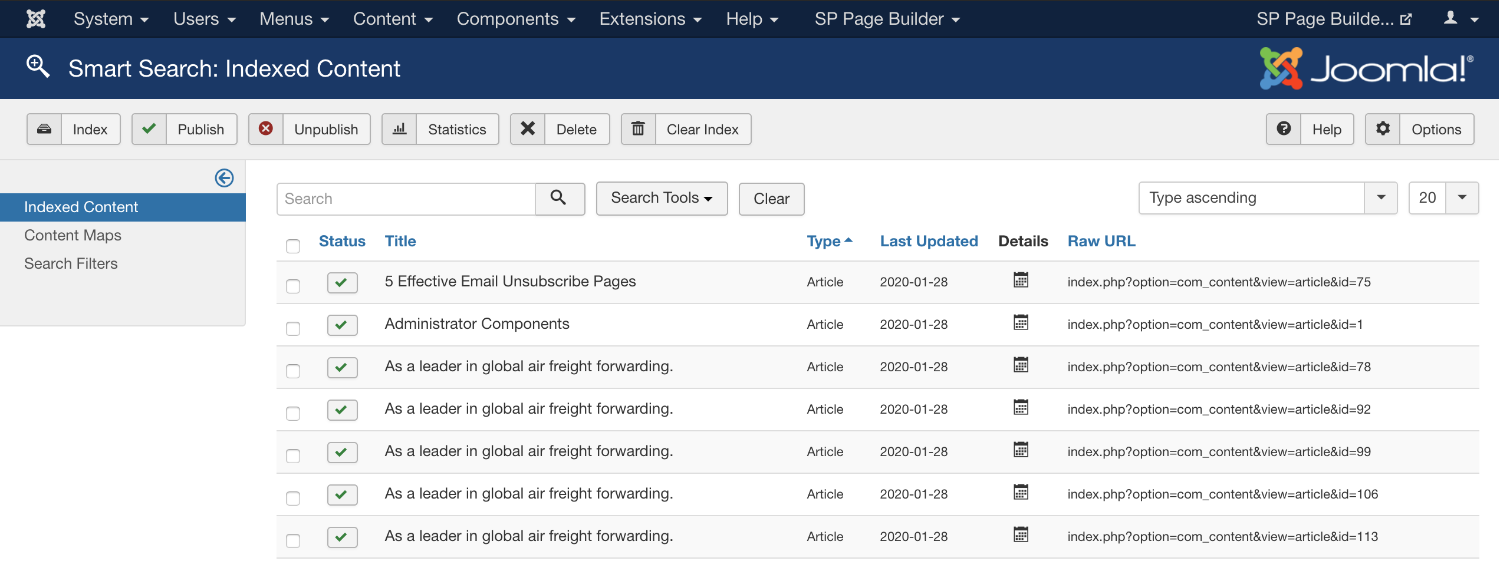Select checkbox for 5 Effective Email Unsubscribe Pages
1499x561 pixels.
[293, 286]
